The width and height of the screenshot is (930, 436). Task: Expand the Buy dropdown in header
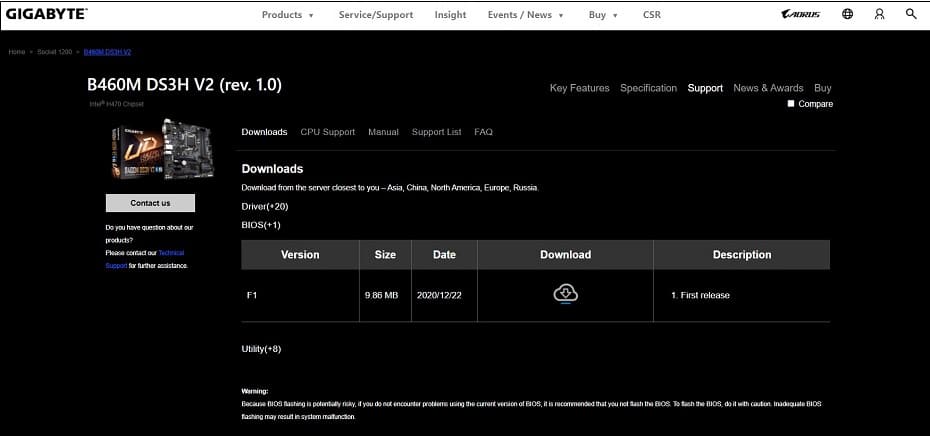603,15
